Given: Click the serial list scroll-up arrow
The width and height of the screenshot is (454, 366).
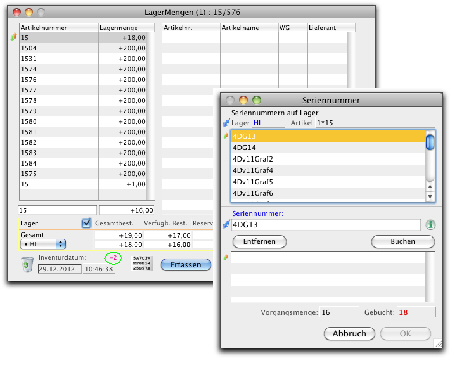Looking at the screenshot, I should (x=430, y=187).
